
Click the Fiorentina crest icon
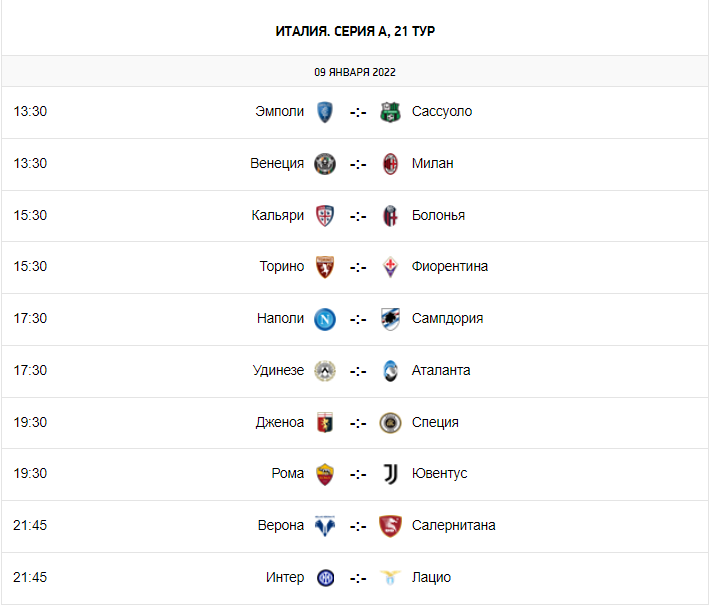[x=390, y=267]
